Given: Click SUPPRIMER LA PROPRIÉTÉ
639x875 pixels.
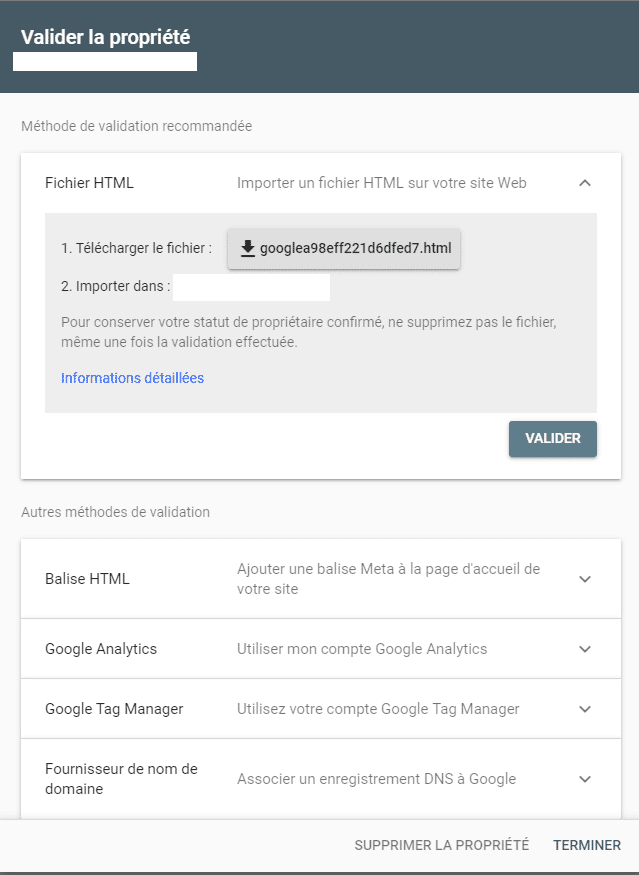Looking at the screenshot, I should point(441,845).
